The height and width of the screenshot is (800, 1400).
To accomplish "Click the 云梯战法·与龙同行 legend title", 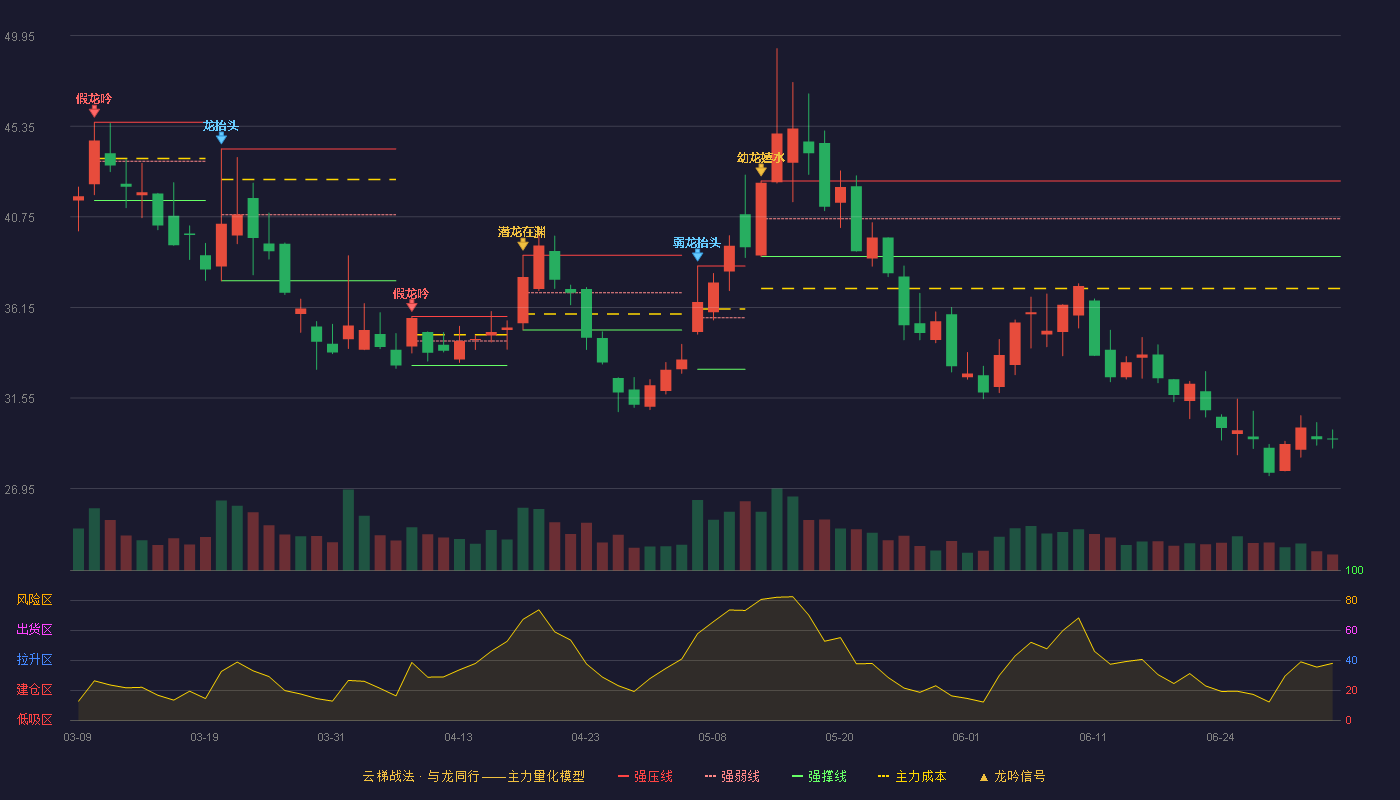I will (473, 776).
